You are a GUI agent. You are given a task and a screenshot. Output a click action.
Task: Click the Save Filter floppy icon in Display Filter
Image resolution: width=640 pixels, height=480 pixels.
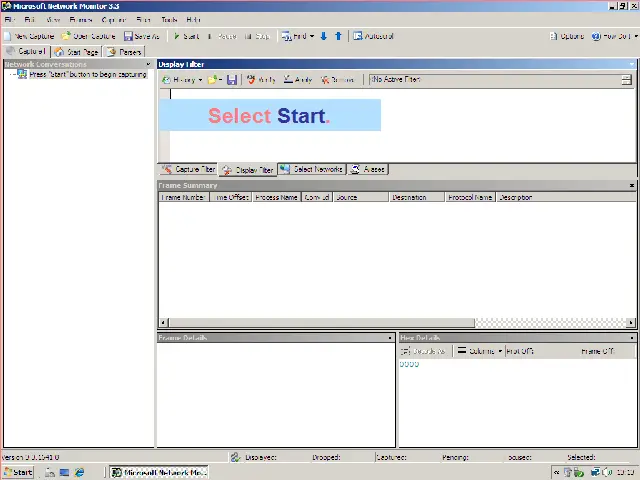pos(232,80)
